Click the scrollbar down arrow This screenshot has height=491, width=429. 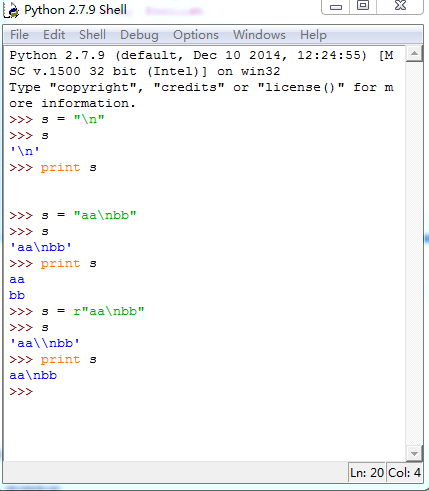coord(414,454)
